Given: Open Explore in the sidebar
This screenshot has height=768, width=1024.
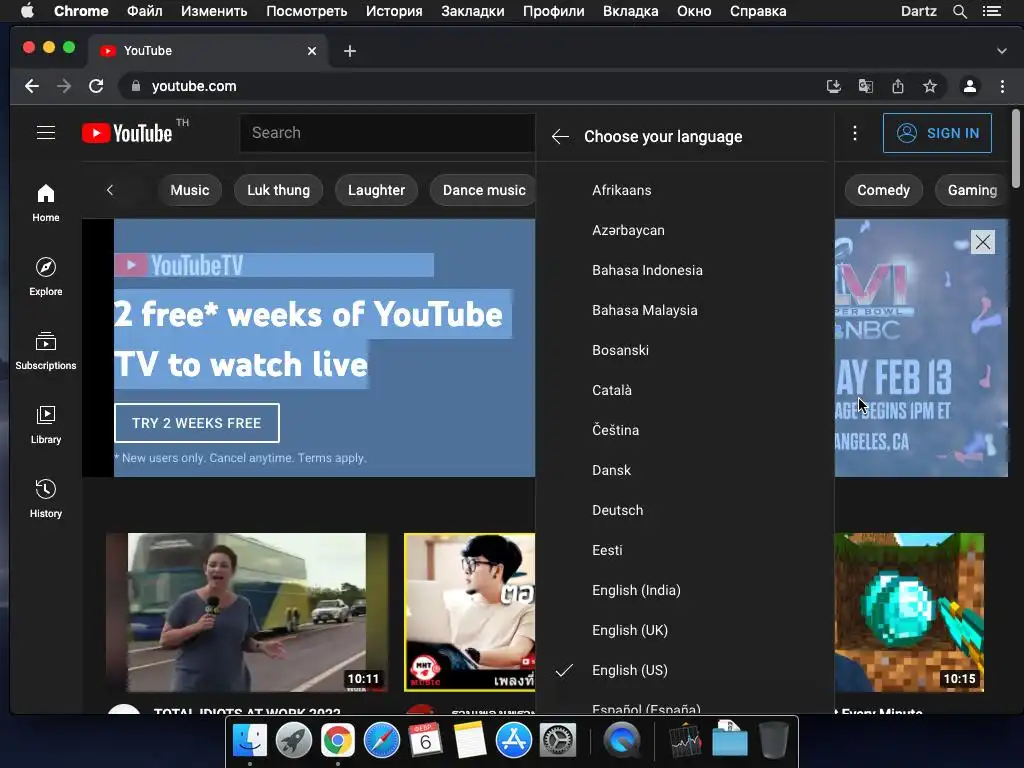Looking at the screenshot, I should (46, 277).
